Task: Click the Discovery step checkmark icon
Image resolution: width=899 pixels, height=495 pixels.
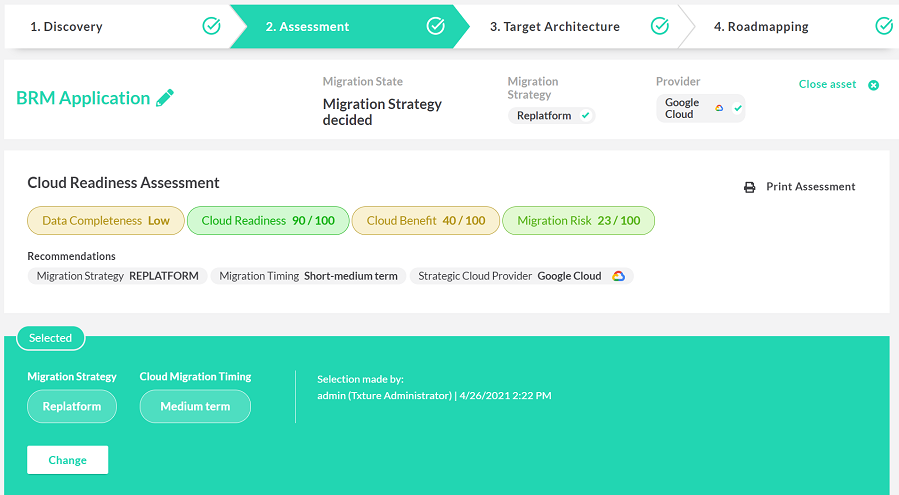Action: 212,26
